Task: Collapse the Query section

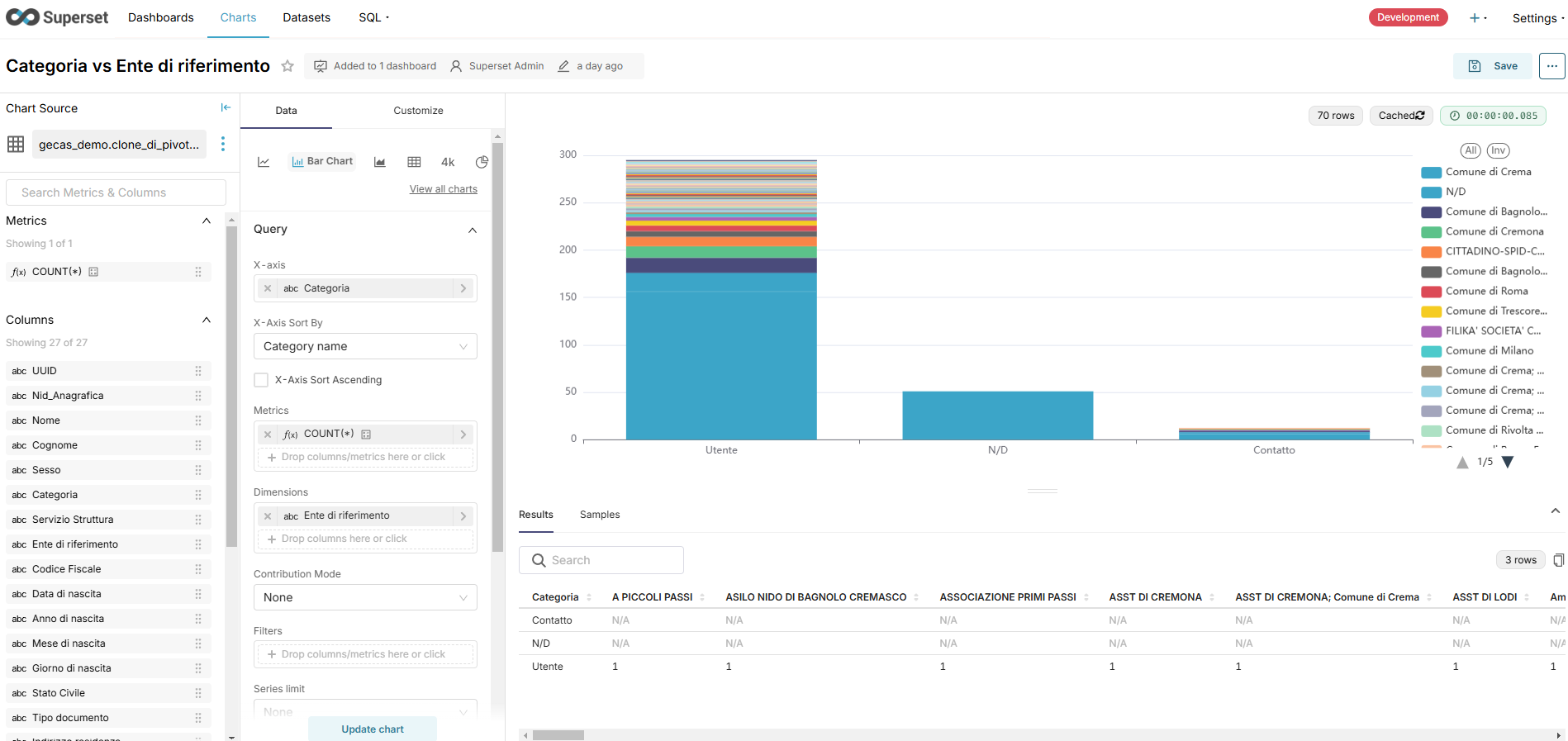Action: [x=473, y=230]
